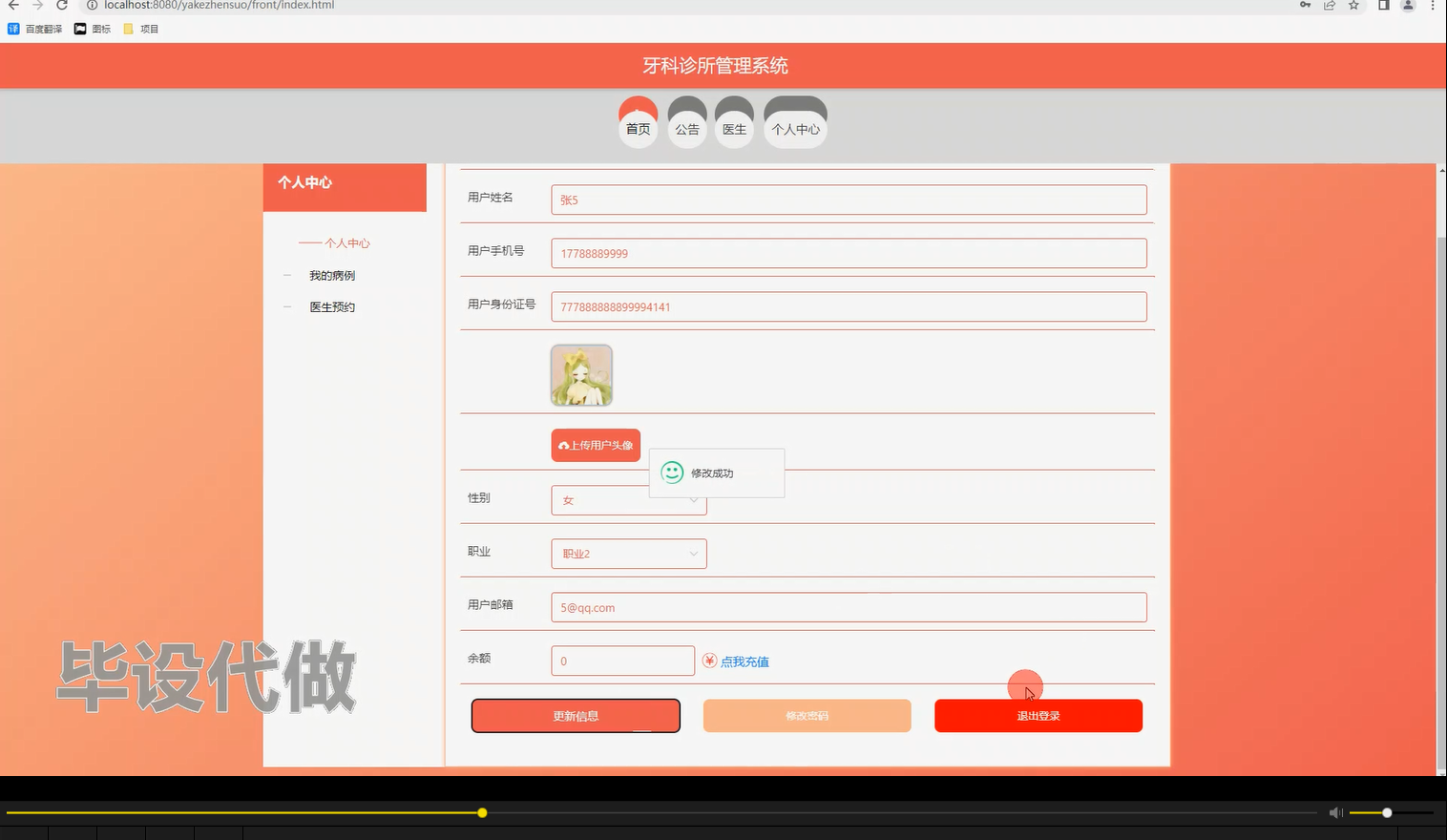
Task: Click inside the 用户邮箱 email field
Action: pos(848,606)
